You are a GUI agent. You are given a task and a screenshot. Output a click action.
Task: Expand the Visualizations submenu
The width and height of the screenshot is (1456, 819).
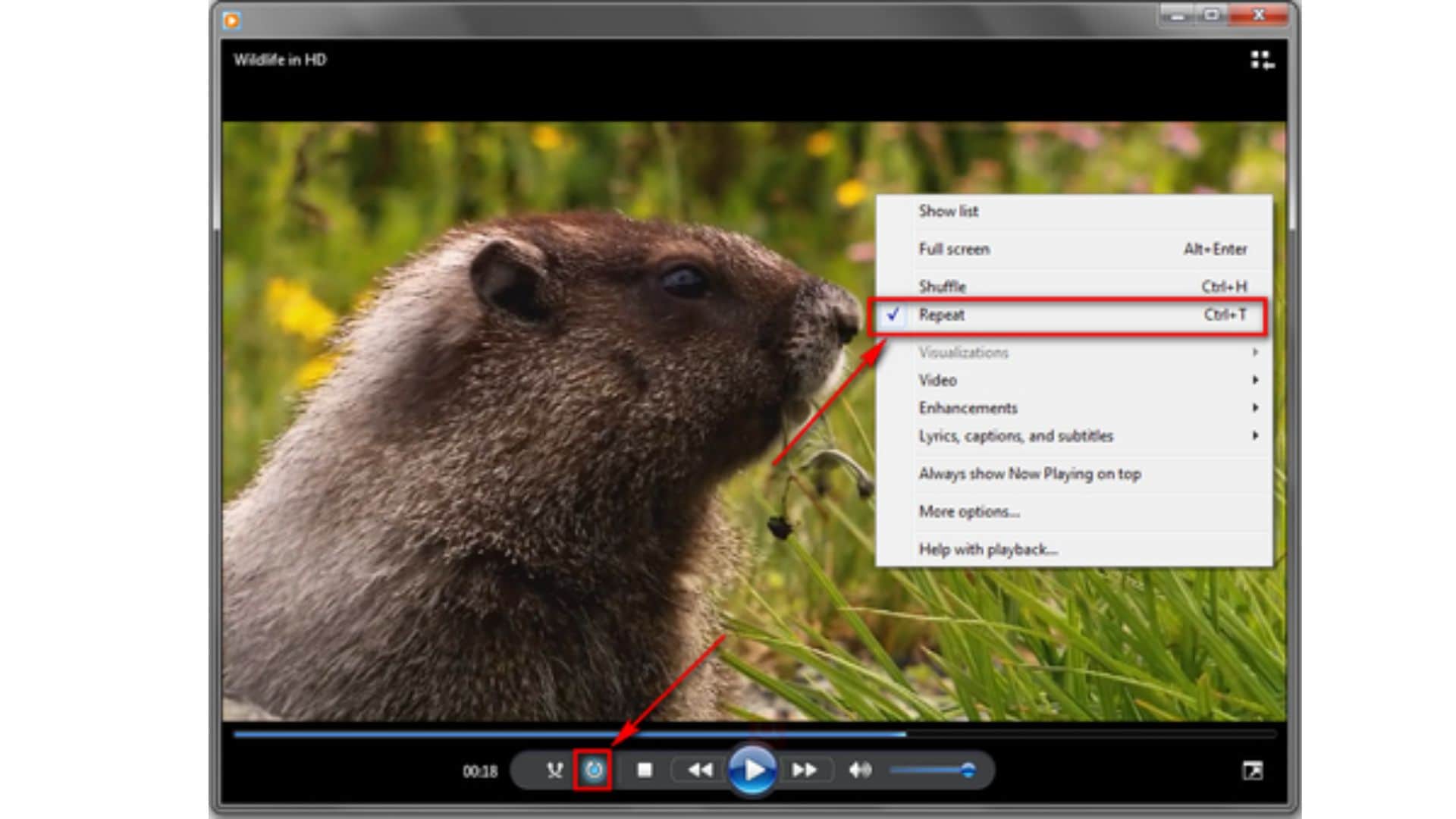tap(1074, 353)
